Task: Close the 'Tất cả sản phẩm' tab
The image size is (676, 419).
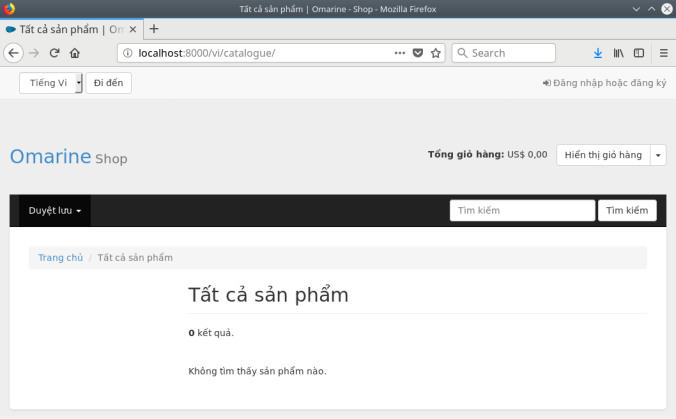Action: point(133,29)
